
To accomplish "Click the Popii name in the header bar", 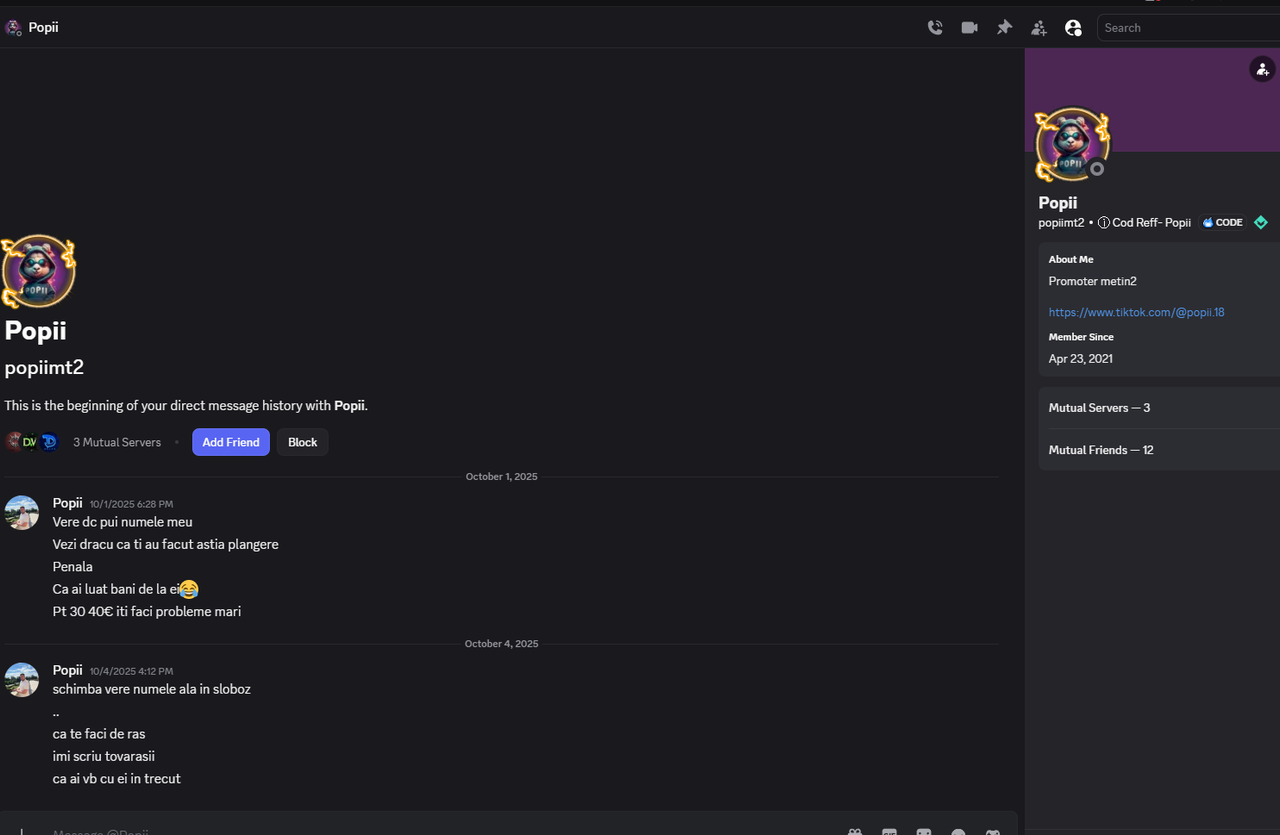I will (43, 28).
